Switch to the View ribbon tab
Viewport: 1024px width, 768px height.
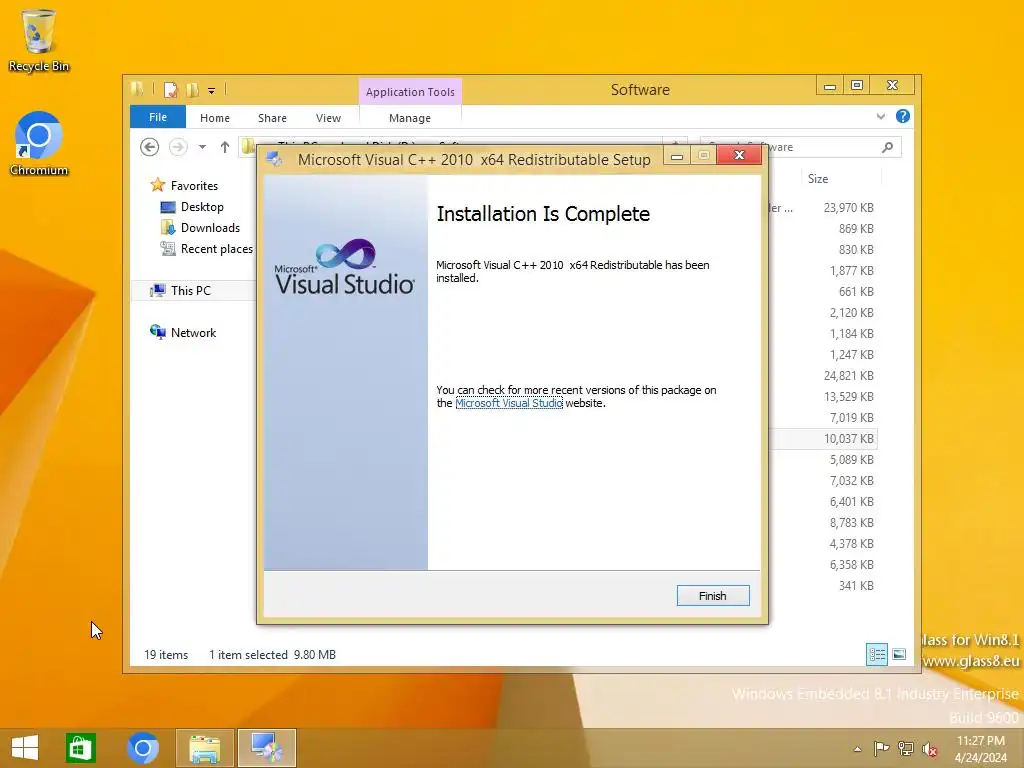328,118
